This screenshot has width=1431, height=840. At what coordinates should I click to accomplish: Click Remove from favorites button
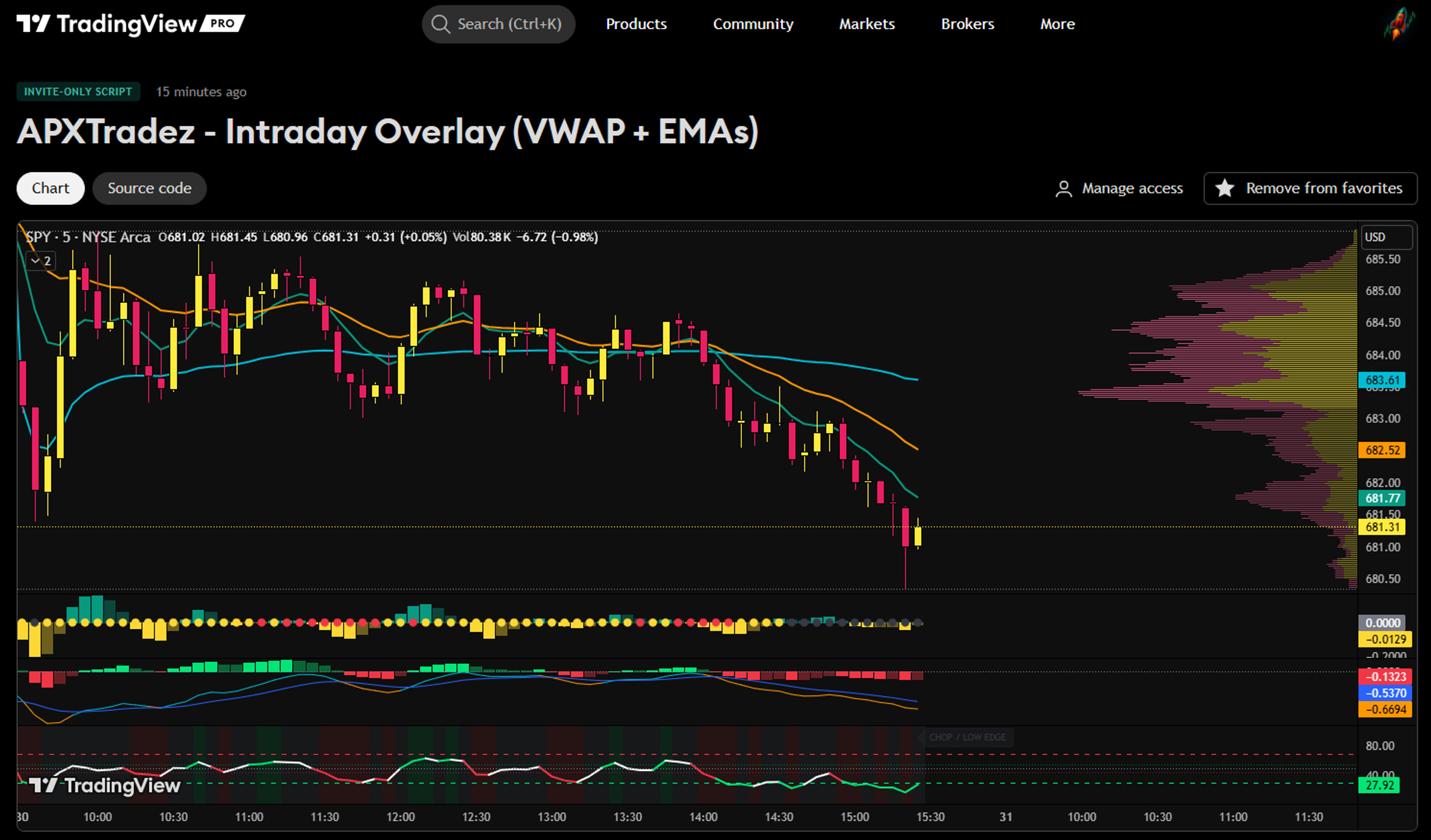[1310, 188]
